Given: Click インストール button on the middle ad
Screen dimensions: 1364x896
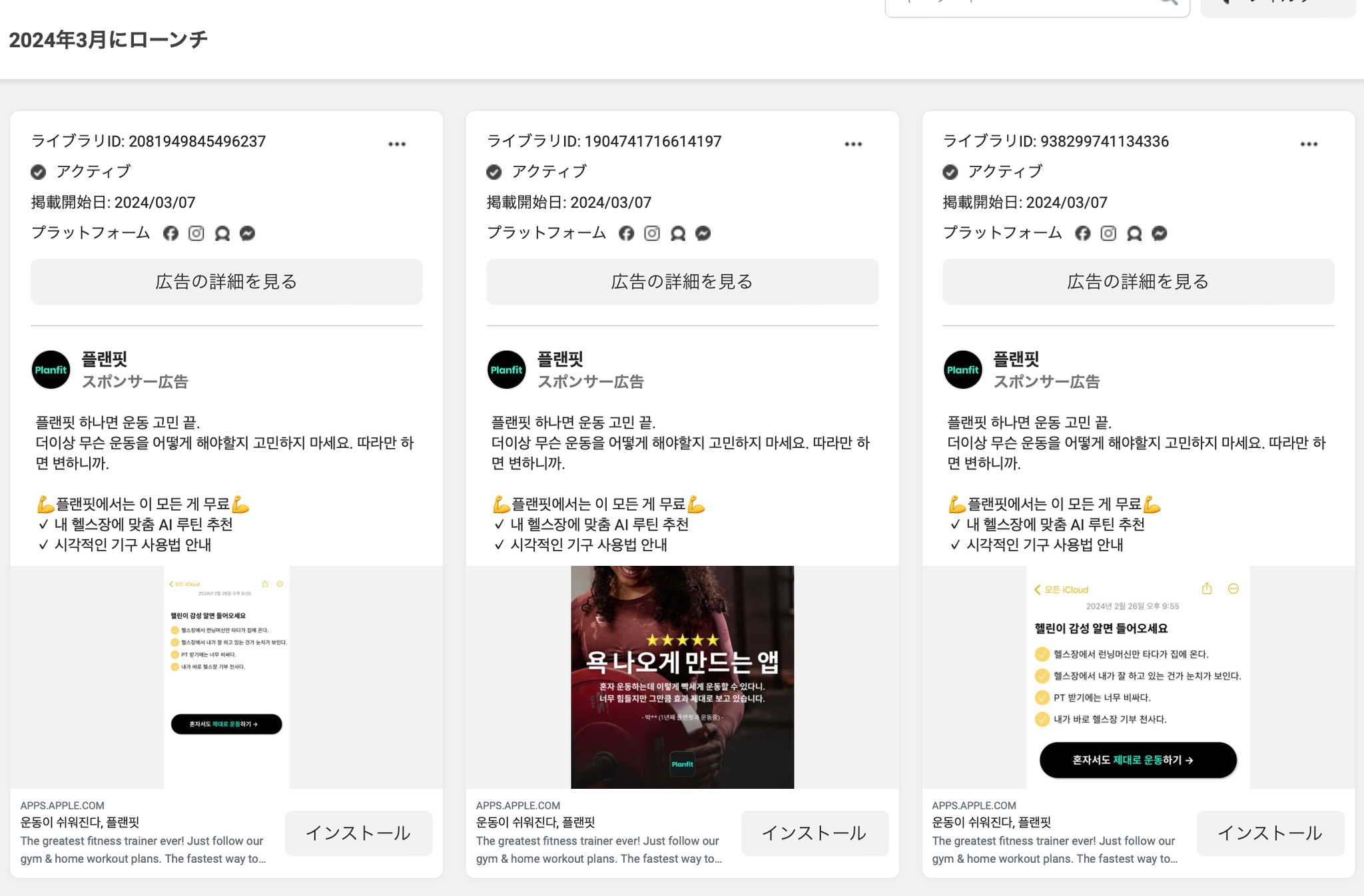Looking at the screenshot, I should (x=815, y=833).
